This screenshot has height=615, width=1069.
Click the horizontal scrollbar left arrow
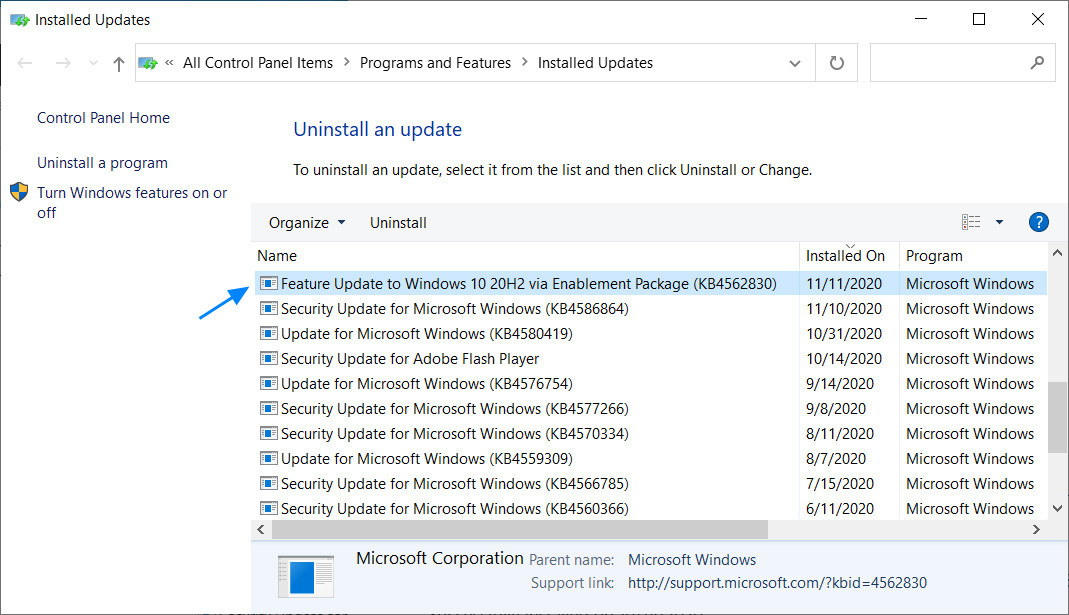[x=261, y=529]
